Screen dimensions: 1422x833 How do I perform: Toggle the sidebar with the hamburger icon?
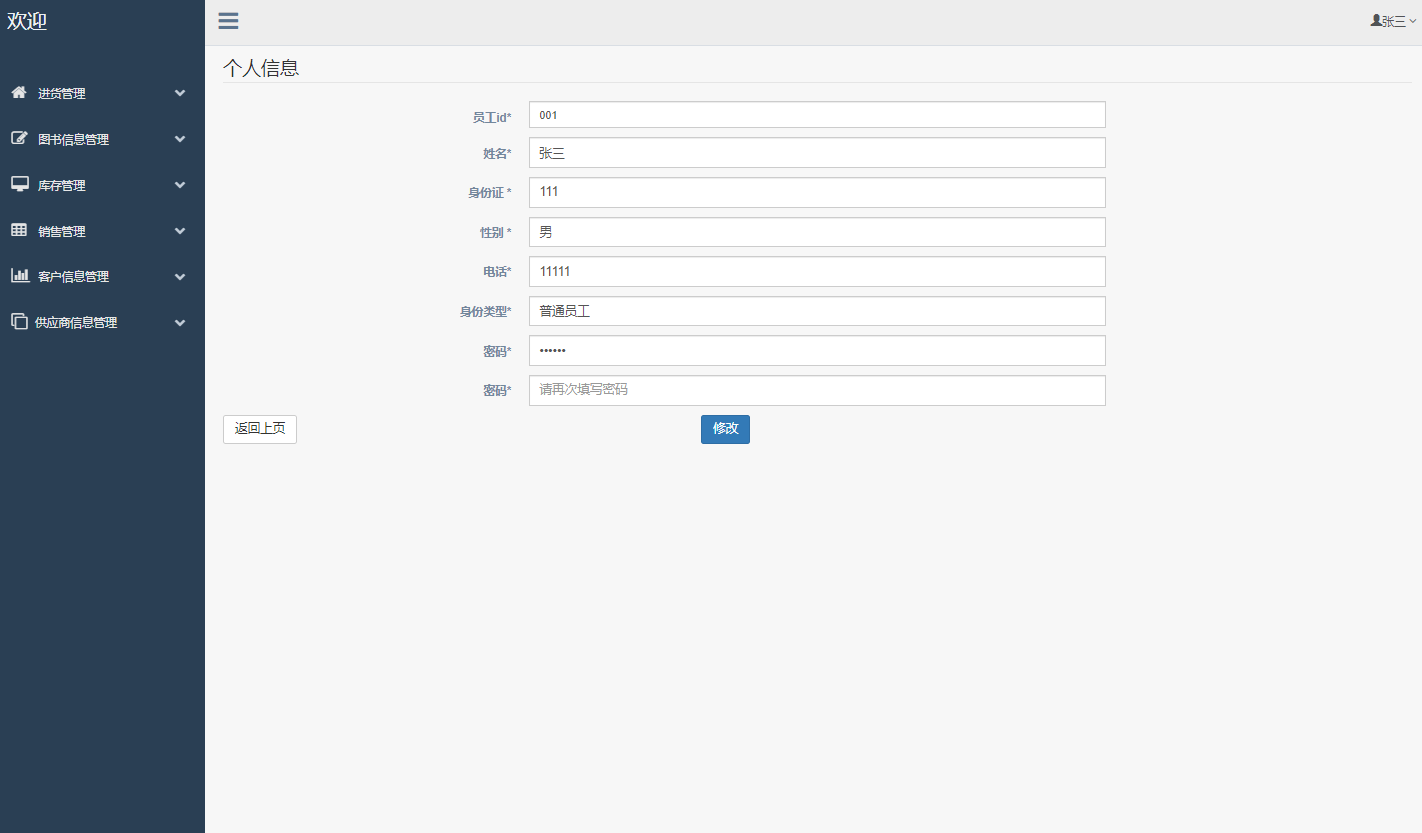coord(228,21)
